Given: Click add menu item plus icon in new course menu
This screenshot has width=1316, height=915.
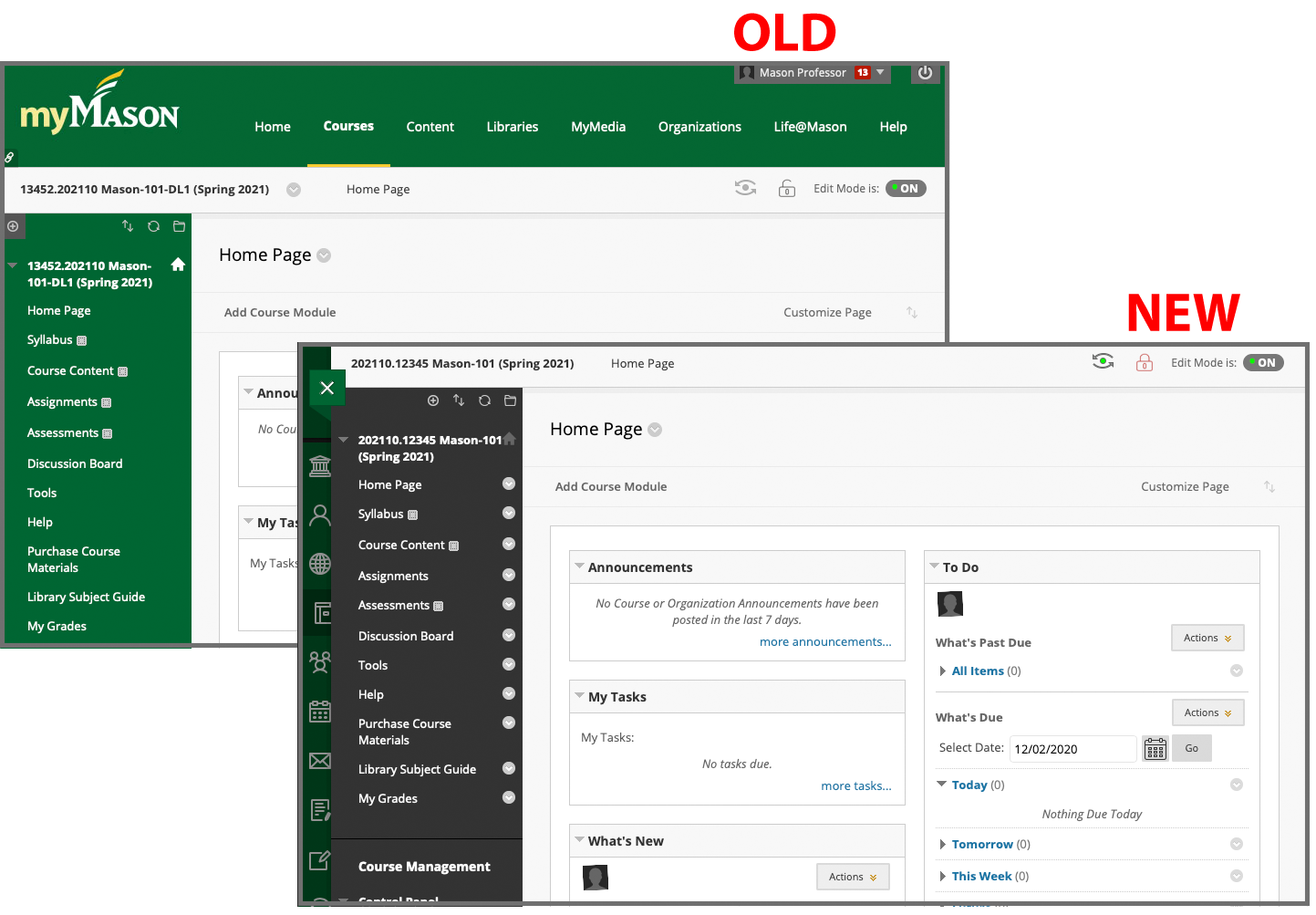Looking at the screenshot, I should pos(433,400).
